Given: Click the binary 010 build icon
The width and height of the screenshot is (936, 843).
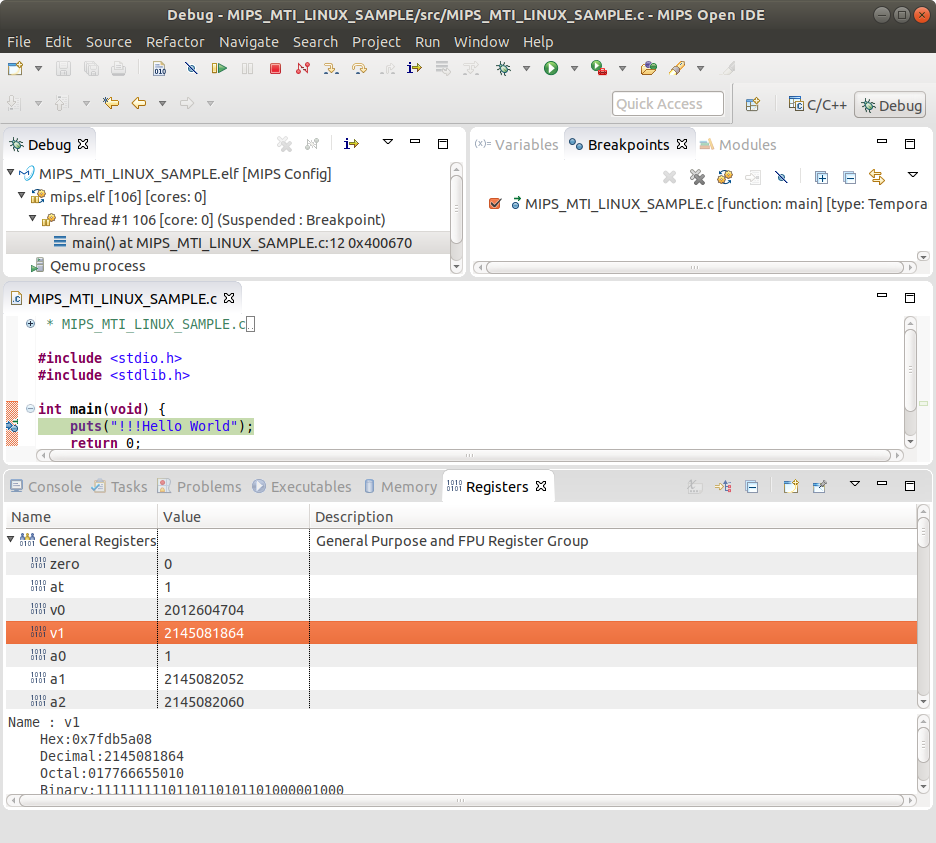Looking at the screenshot, I should click(x=159, y=69).
